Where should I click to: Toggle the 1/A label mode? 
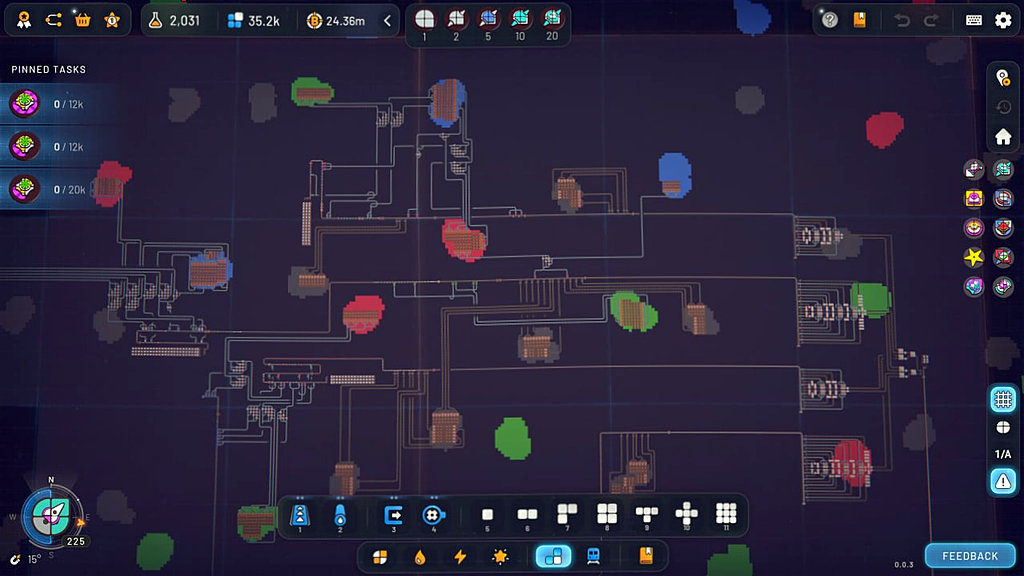pos(1003,454)
